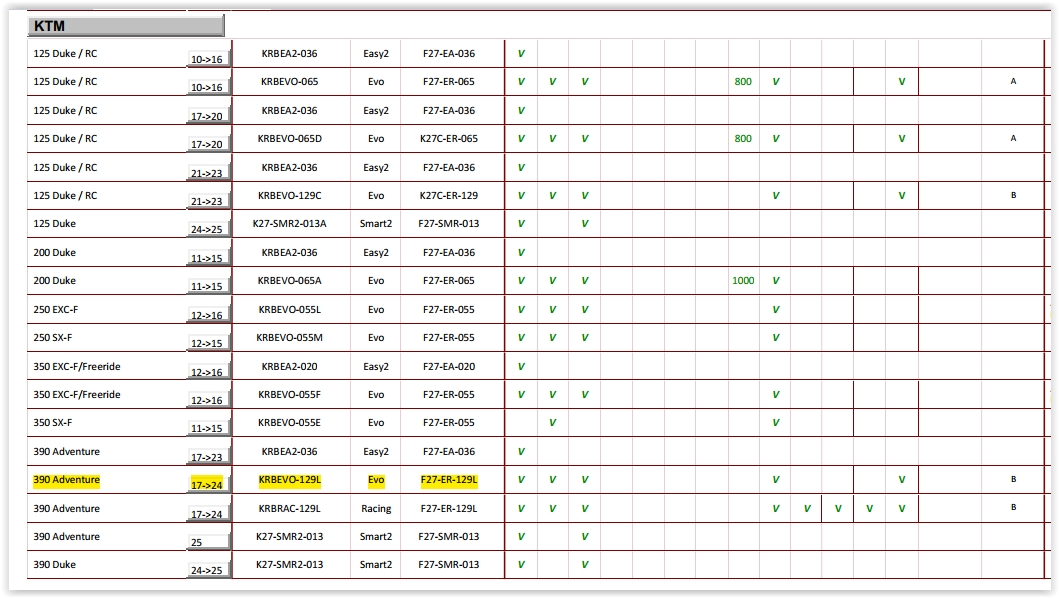Select the KRBEVO-055E part code cell

point(290,423)
